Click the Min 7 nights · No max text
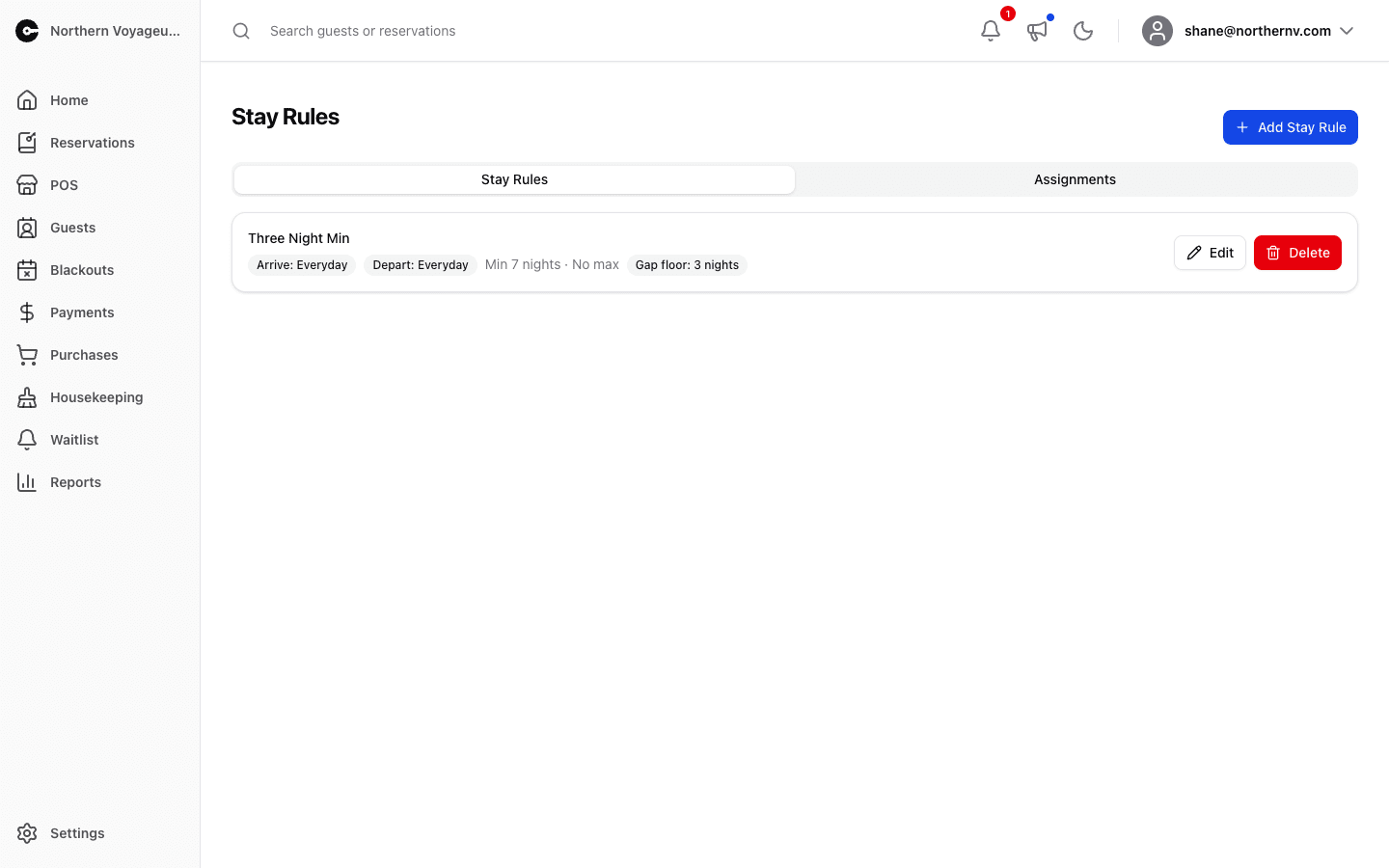Screen dimensions: 1389x868 552,264
